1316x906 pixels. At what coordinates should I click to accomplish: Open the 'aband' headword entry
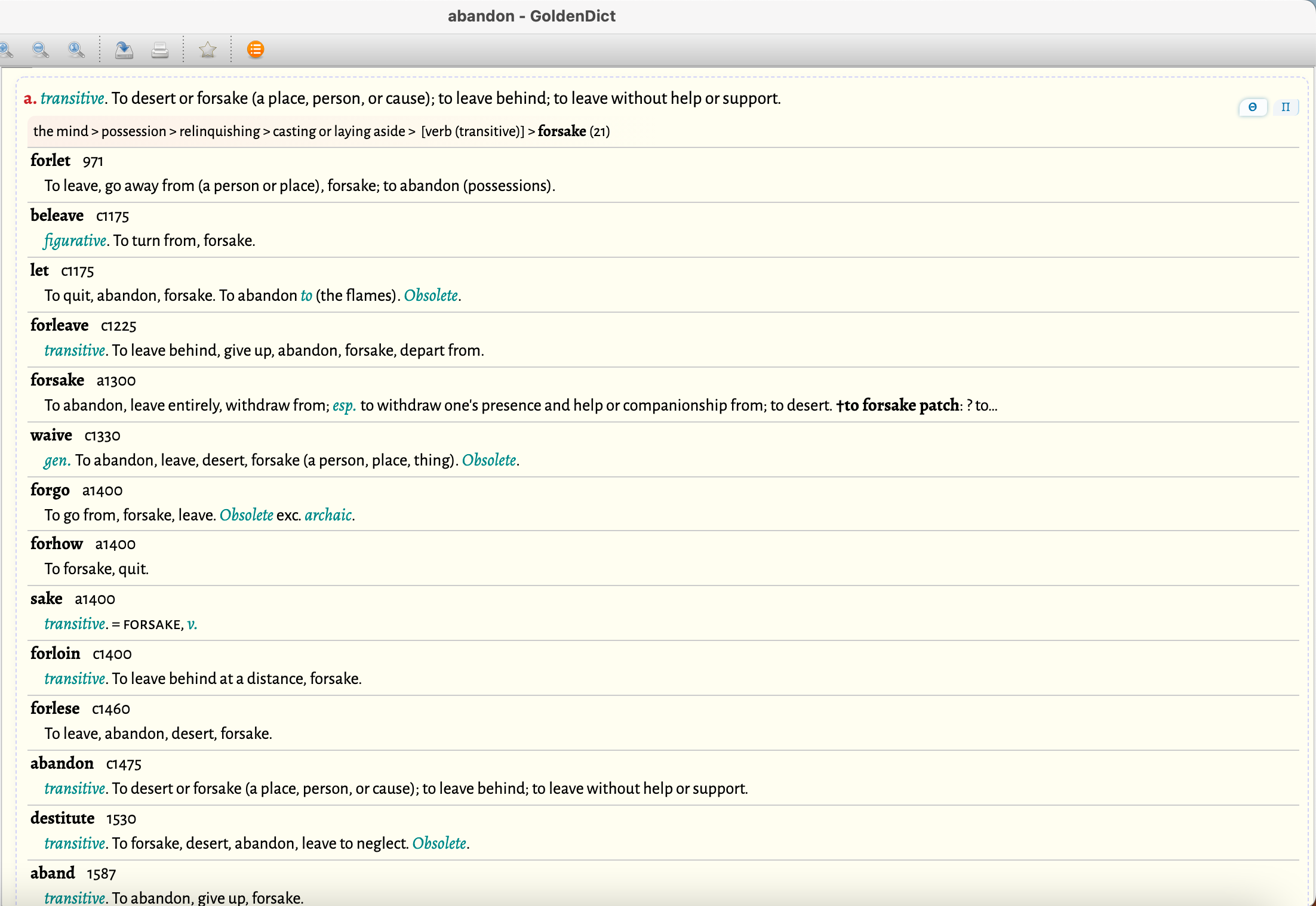pos(53,873)
